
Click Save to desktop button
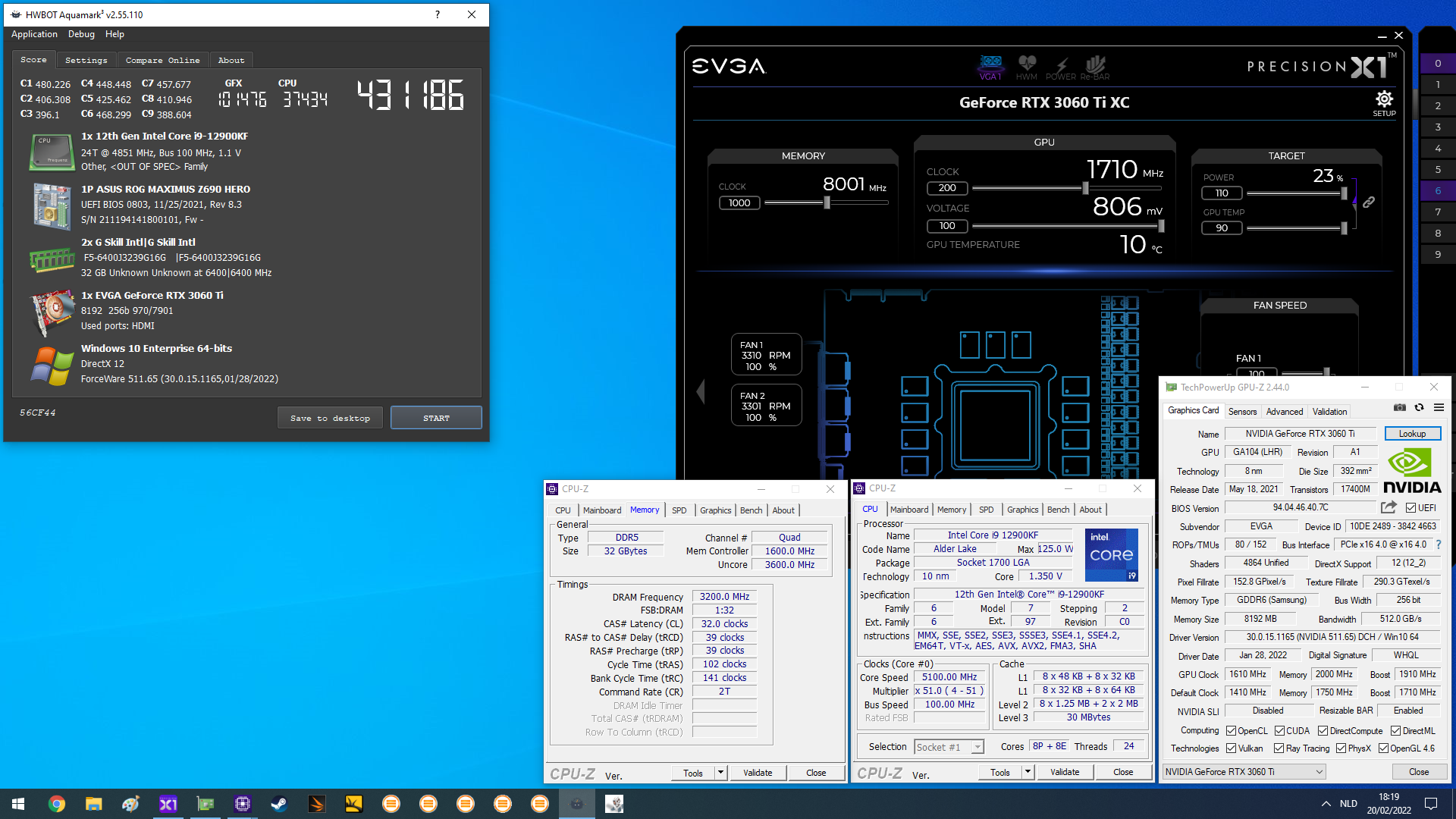tap(330, 418)
